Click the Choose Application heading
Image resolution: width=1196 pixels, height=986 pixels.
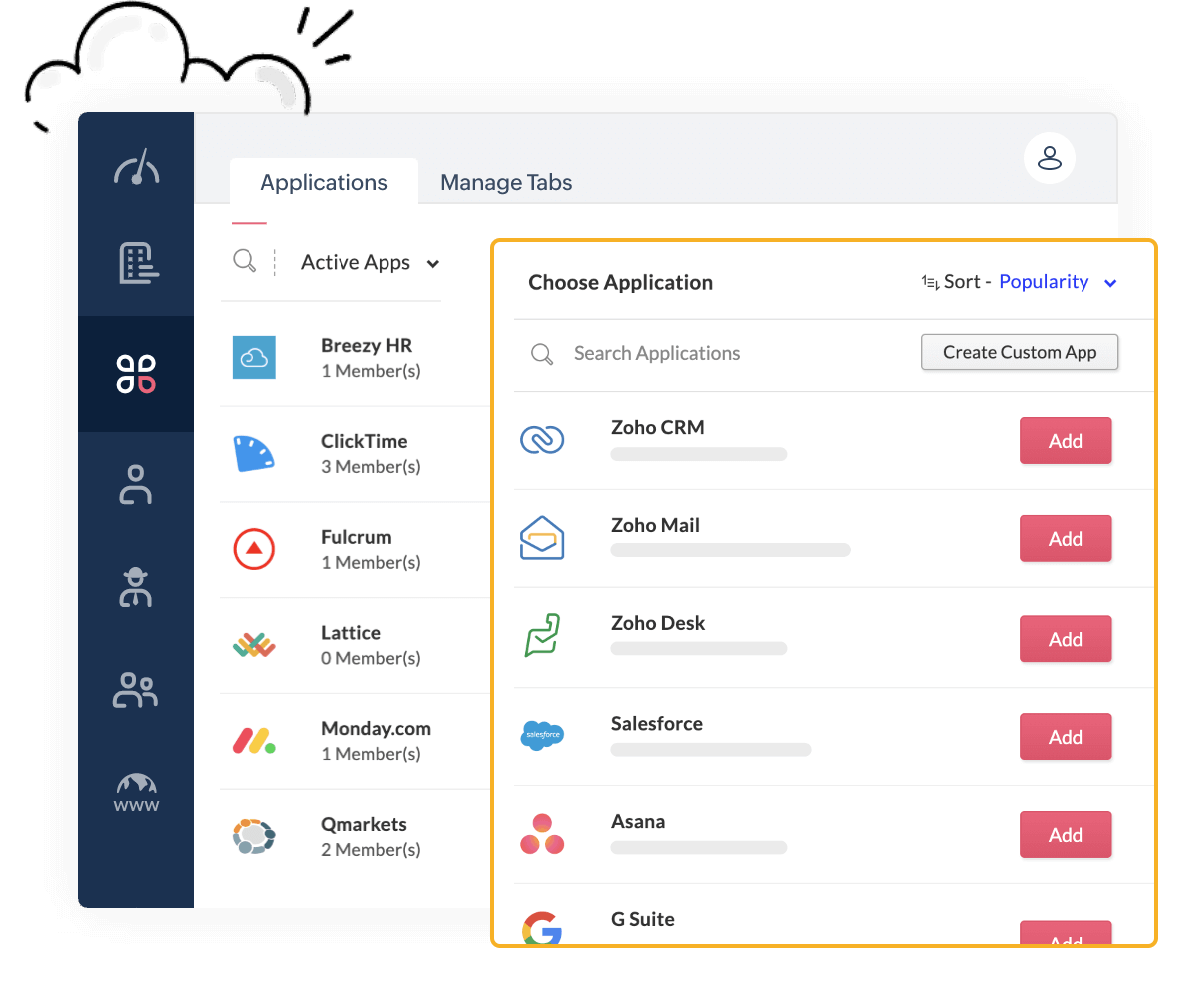coord(620,282)
